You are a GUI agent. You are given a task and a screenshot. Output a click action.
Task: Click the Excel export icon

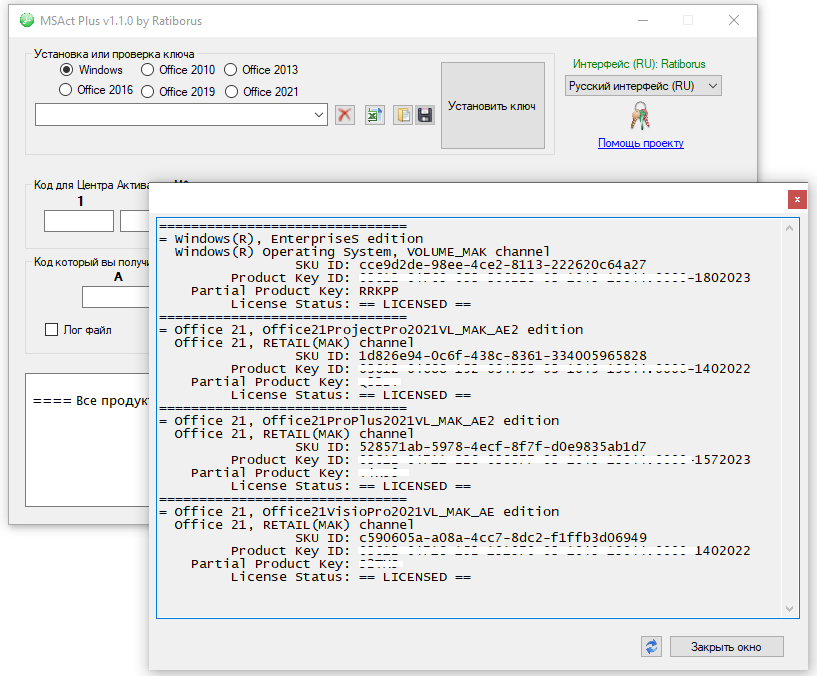click(x=374, y=115)
